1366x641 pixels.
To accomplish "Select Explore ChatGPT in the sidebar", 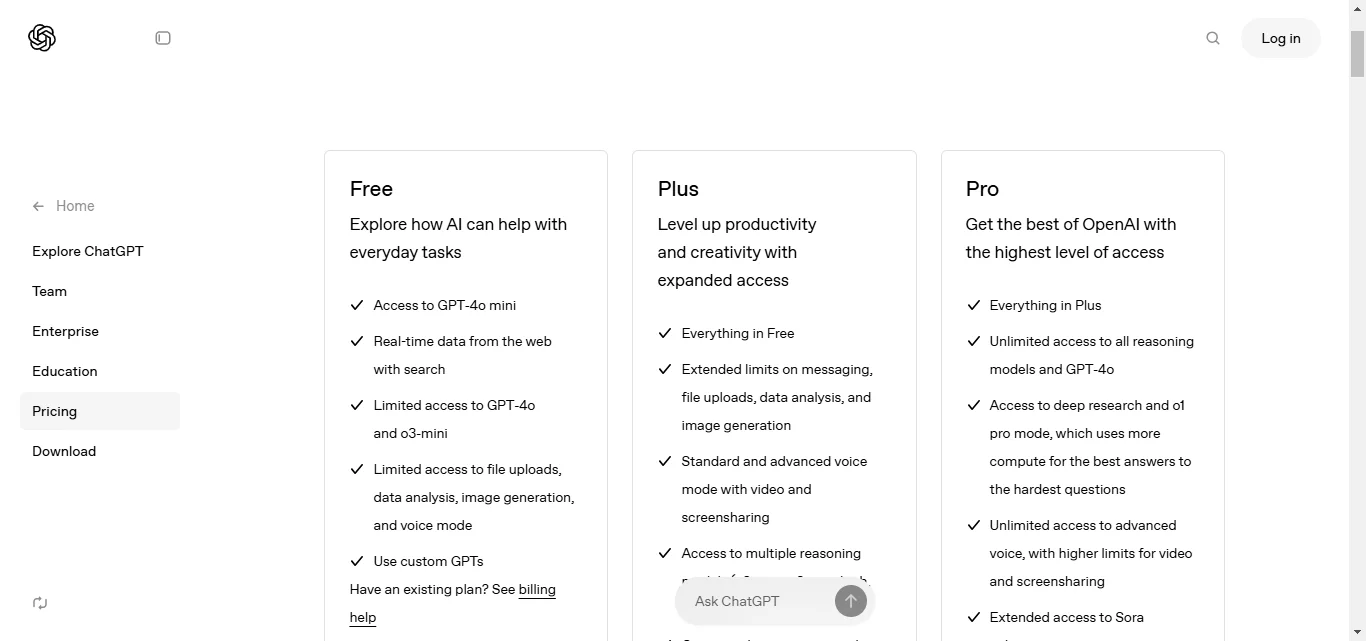I will click(x=87, y=251).
